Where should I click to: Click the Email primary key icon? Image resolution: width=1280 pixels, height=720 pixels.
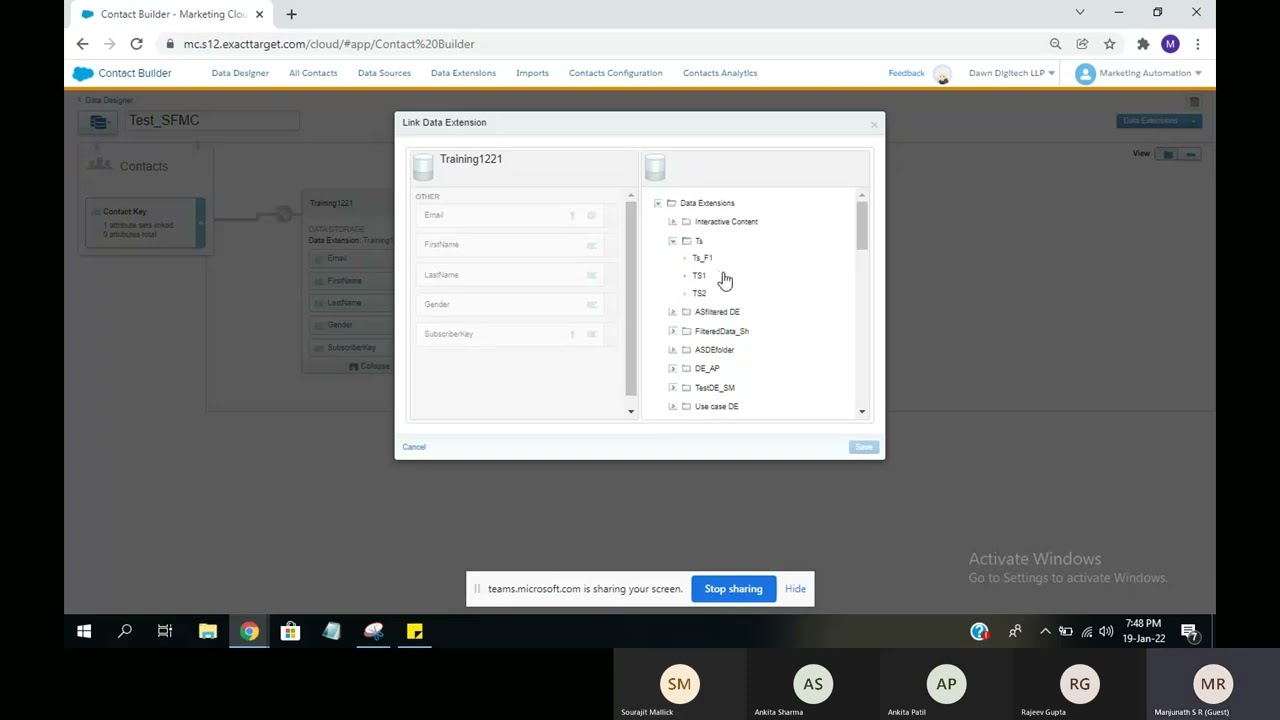point(573,215)
